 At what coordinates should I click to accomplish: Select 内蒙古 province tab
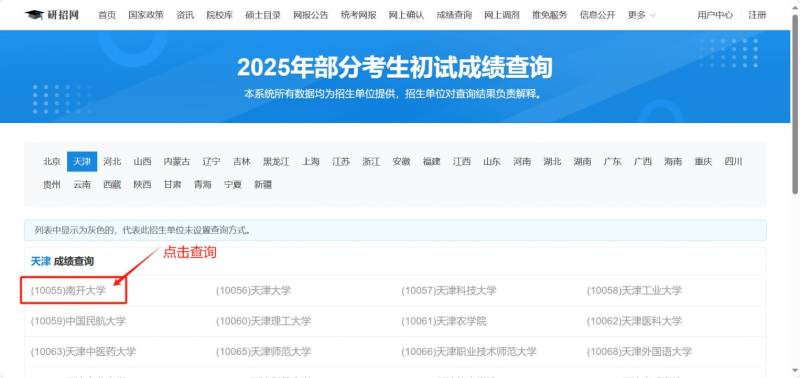(x=177, y=162)
